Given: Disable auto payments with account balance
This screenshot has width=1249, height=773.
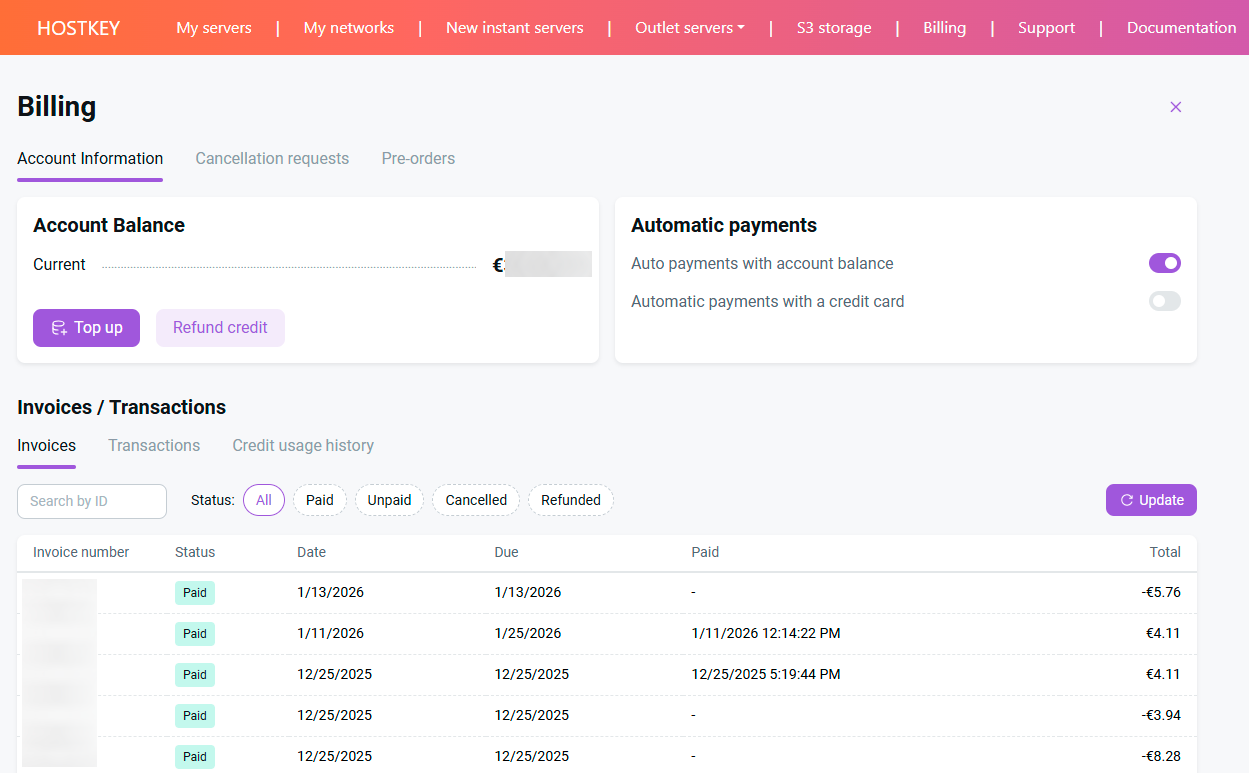Looking at the screenshot, I should [x=1164, y=263].
